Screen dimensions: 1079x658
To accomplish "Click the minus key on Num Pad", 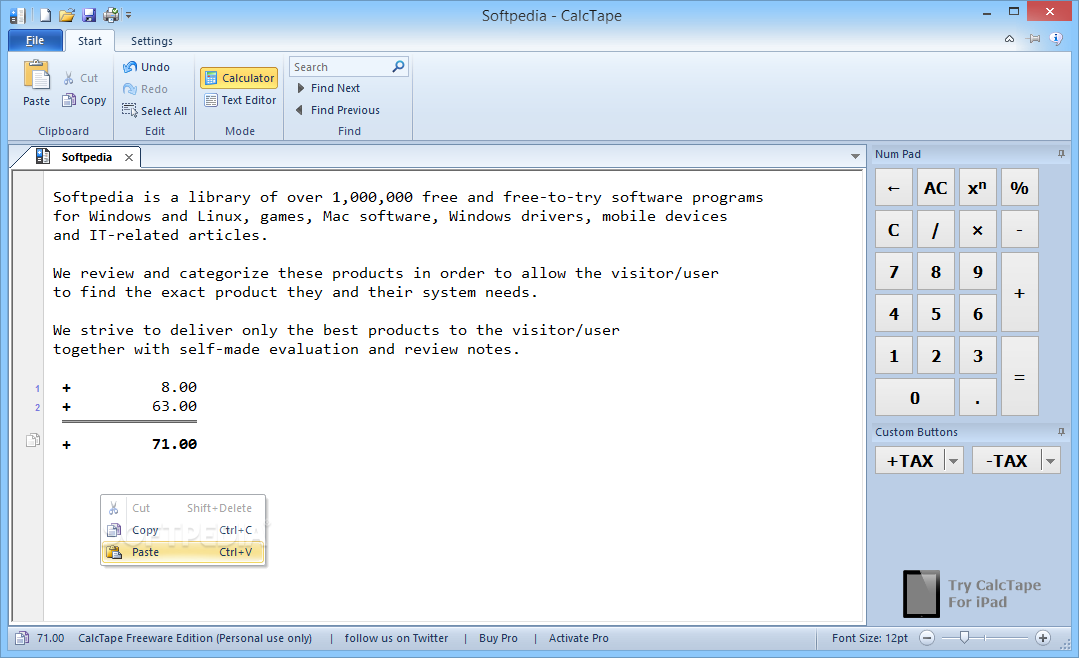I will point(1020,229).
